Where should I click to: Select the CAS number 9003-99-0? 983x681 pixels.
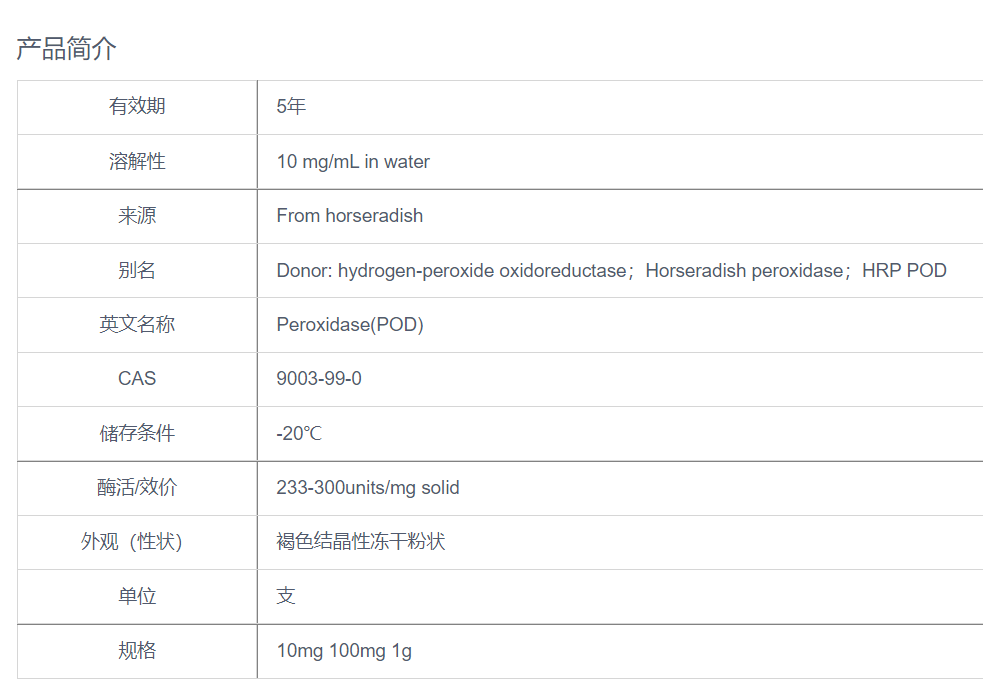pyautogui.click(x=319, y=378)
